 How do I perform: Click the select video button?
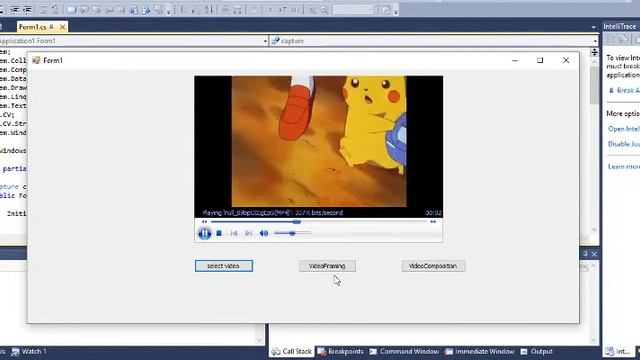click(x=224, y=266)
